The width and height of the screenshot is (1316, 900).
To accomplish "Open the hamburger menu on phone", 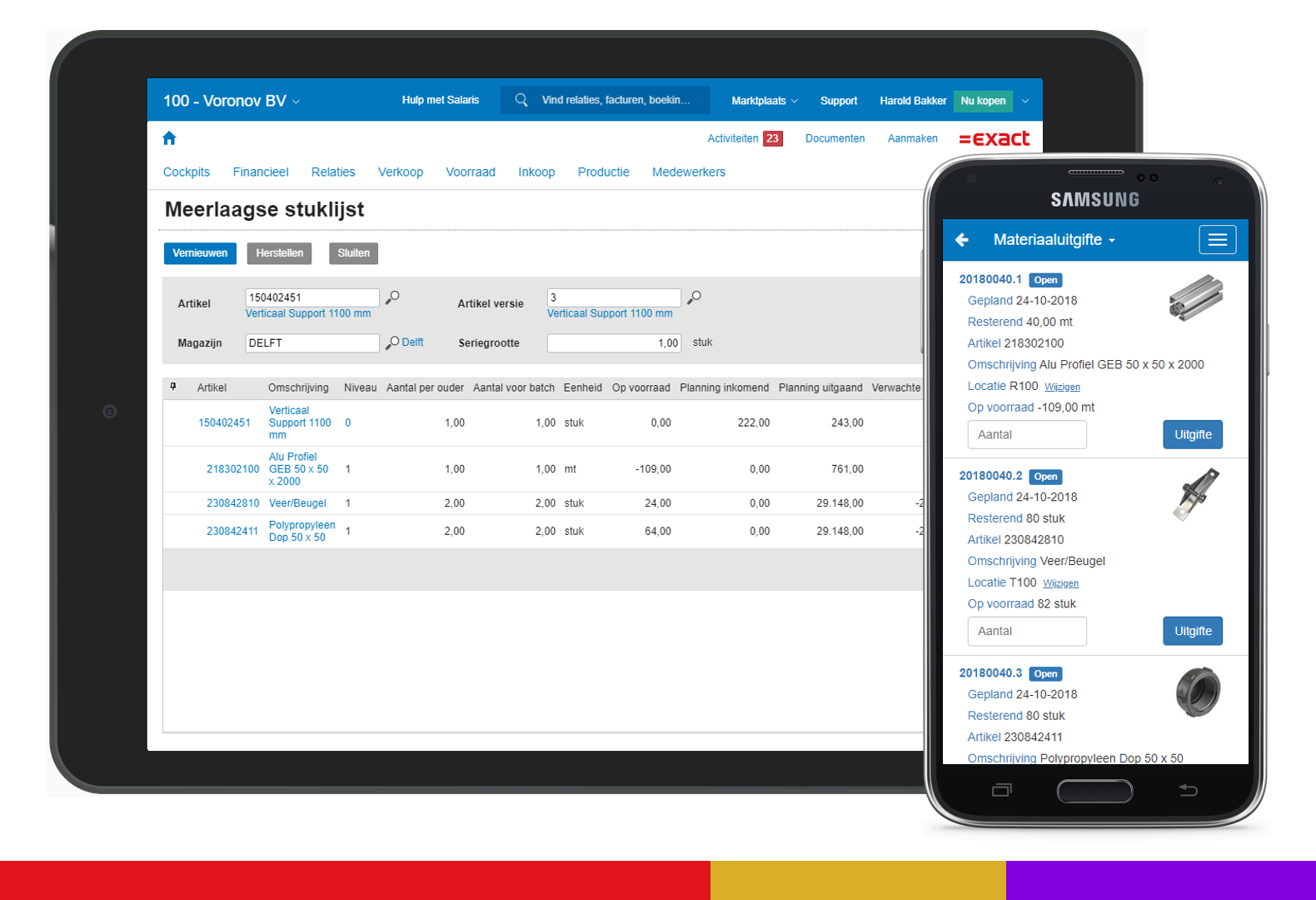I will pyautogui.click(x=1217, y=240).
